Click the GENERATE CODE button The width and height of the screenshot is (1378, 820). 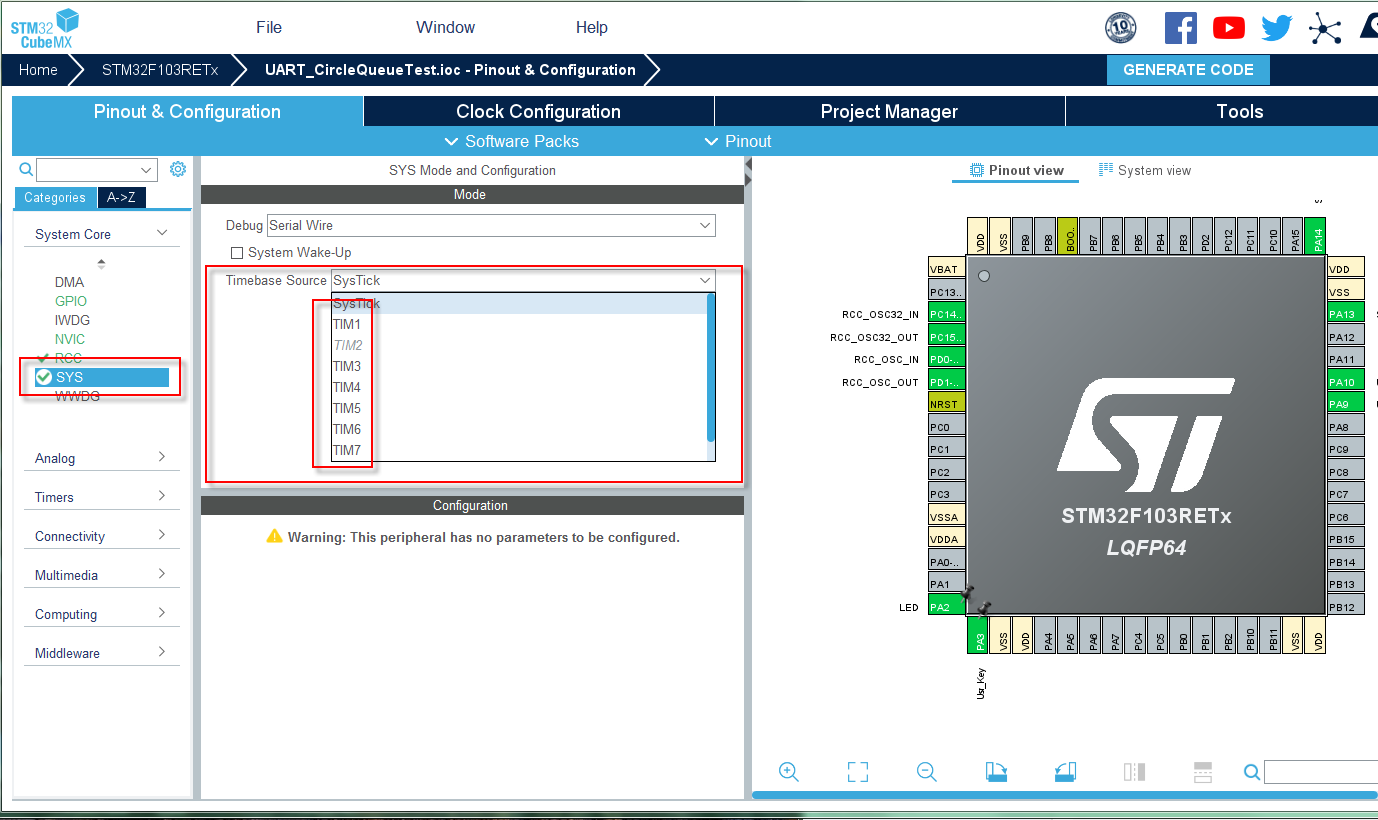(x=1188, y=70)
